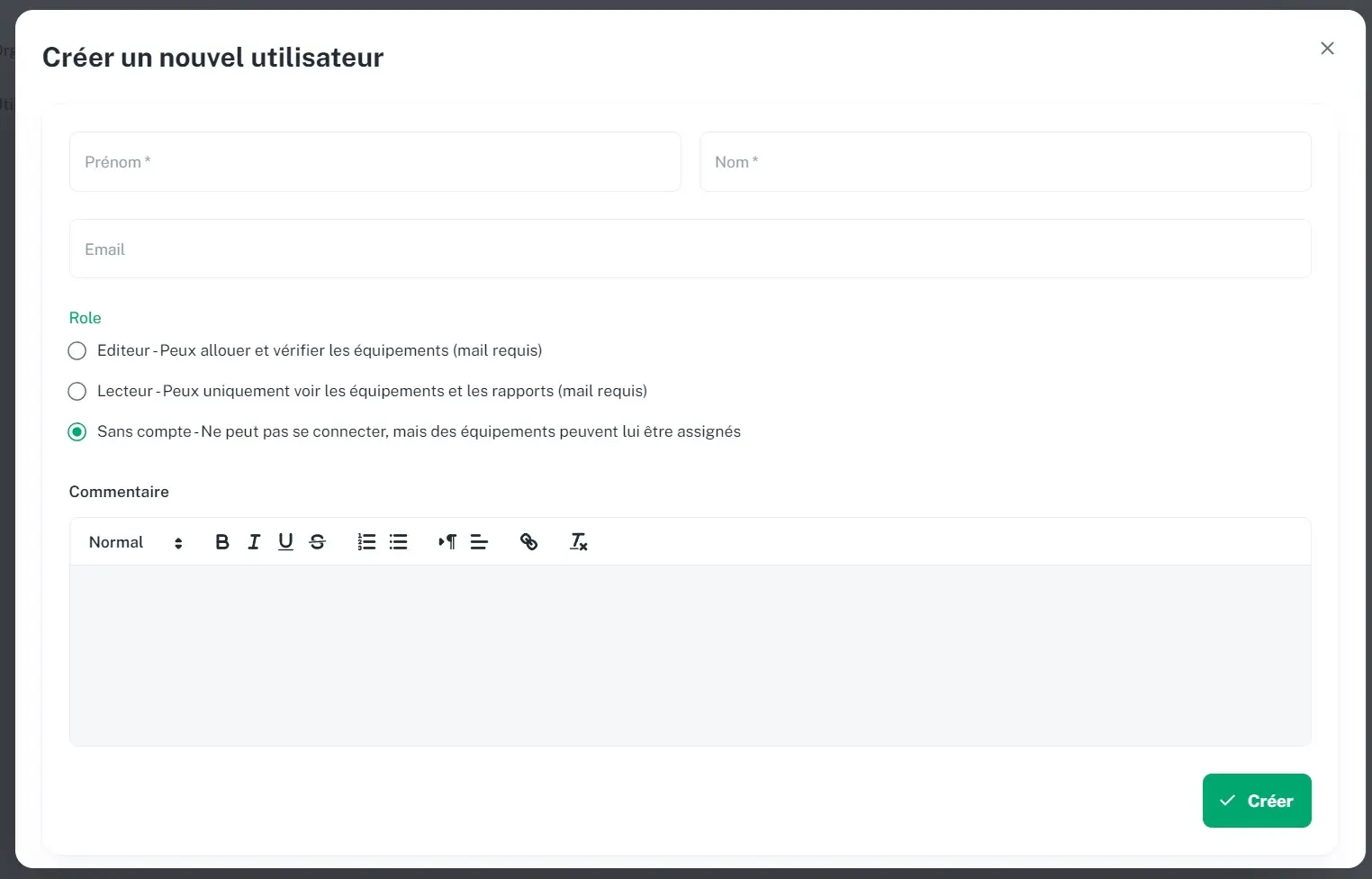Image resolution: width=1372 pixels, height=879 pixels.
Task: Focus the Nom input field
Action: [x=1006, y=162]
